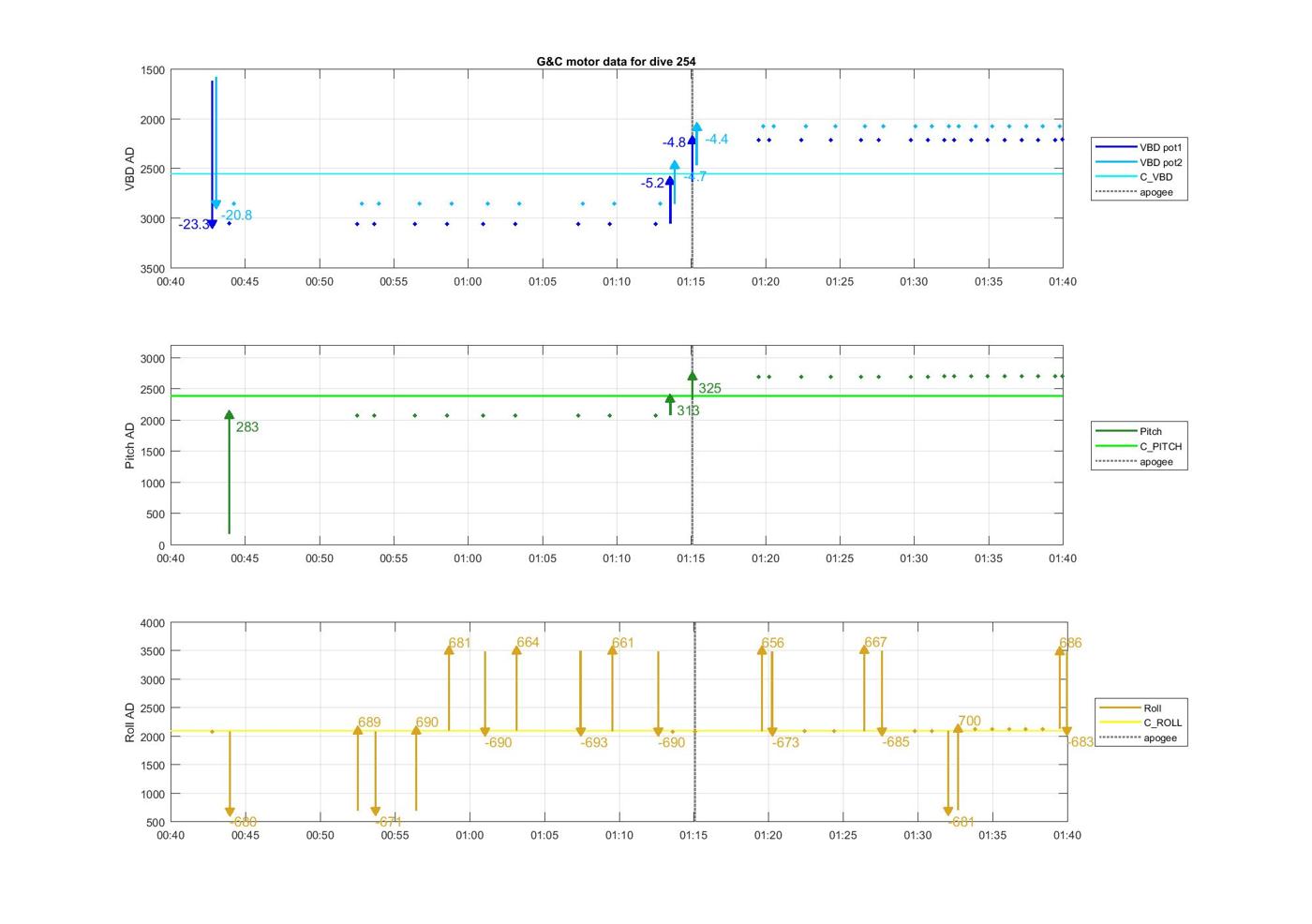This screenshot has height=924, width=1312.
Task: Click the "Roll AD" y-axis label
Action: click(130, 723)
